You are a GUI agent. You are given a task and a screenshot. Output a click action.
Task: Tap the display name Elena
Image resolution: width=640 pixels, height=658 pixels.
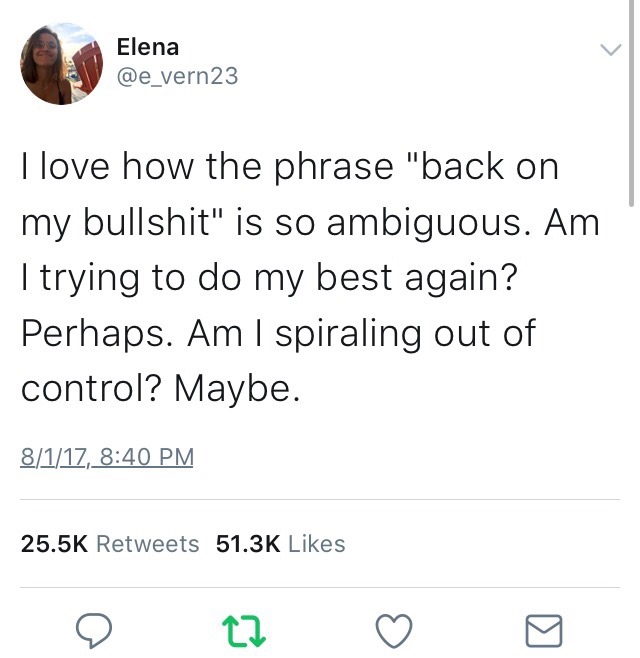click(x=148, y=47)
